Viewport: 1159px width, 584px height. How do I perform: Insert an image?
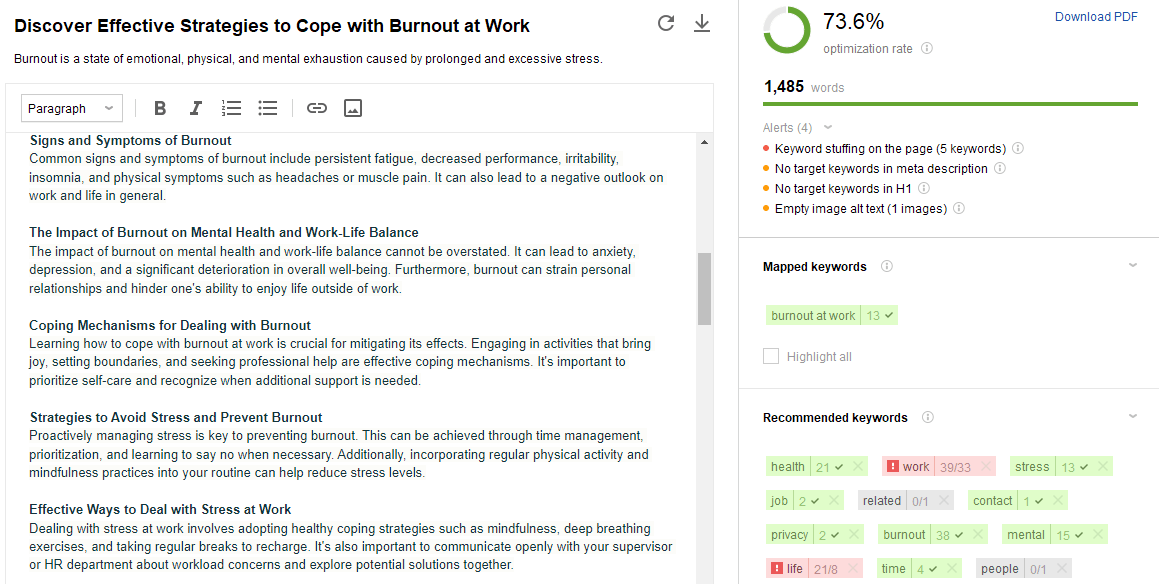353,109
